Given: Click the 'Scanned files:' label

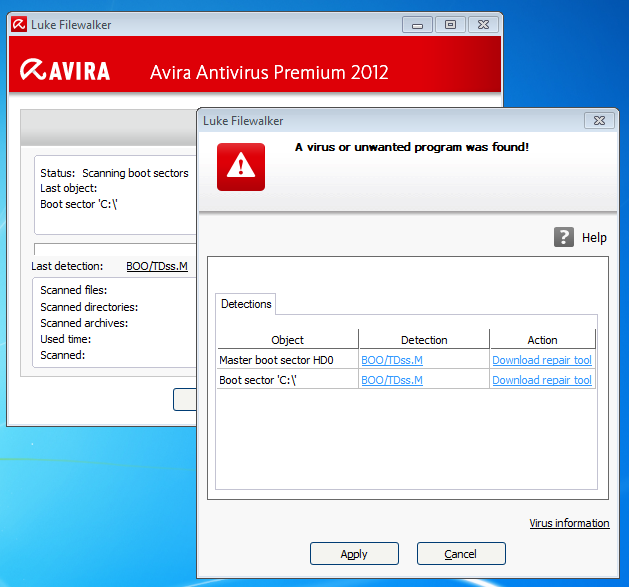Looking at the screenshot, I should [74, 290].
